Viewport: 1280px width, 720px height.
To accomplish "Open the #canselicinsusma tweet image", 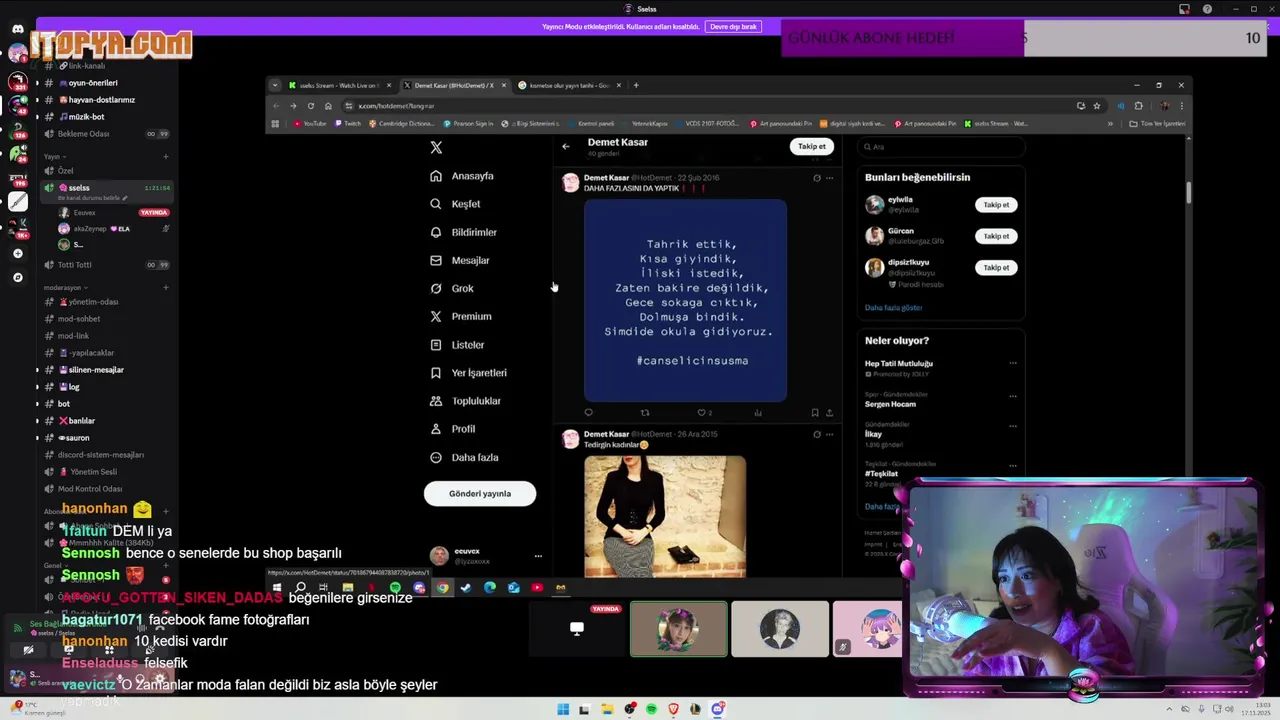I will pos(685,301).
